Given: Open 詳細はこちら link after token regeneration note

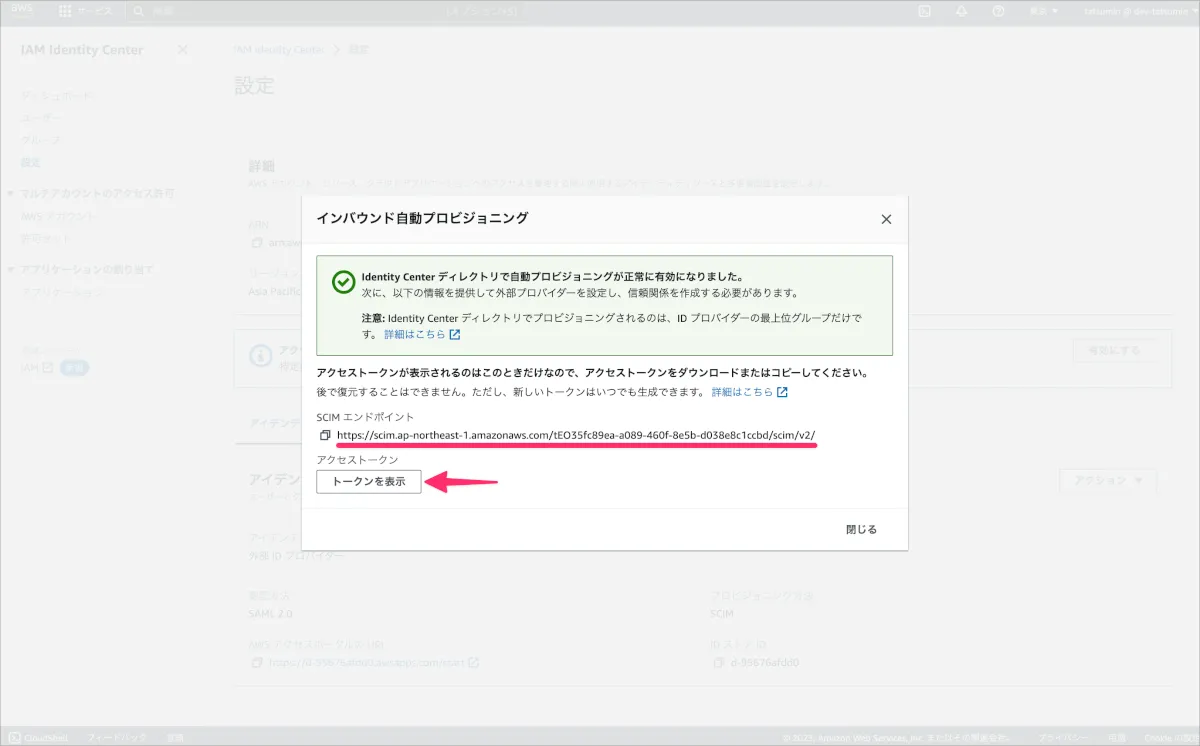Looking at the screenshot, I should point(749,392).
